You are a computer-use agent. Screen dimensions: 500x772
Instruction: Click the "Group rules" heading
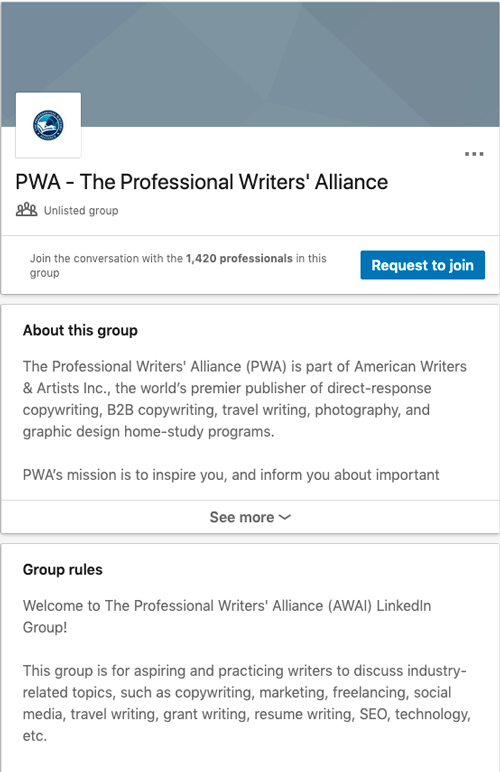coord(62,570)
